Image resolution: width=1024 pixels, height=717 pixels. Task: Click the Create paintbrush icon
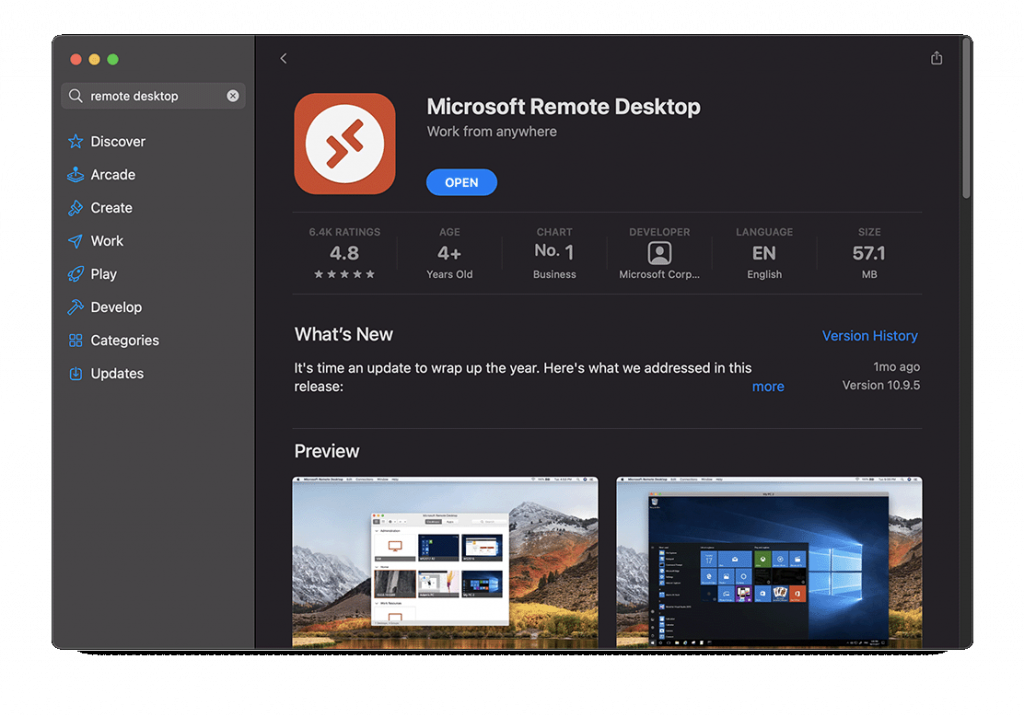[x=76, y=208]
